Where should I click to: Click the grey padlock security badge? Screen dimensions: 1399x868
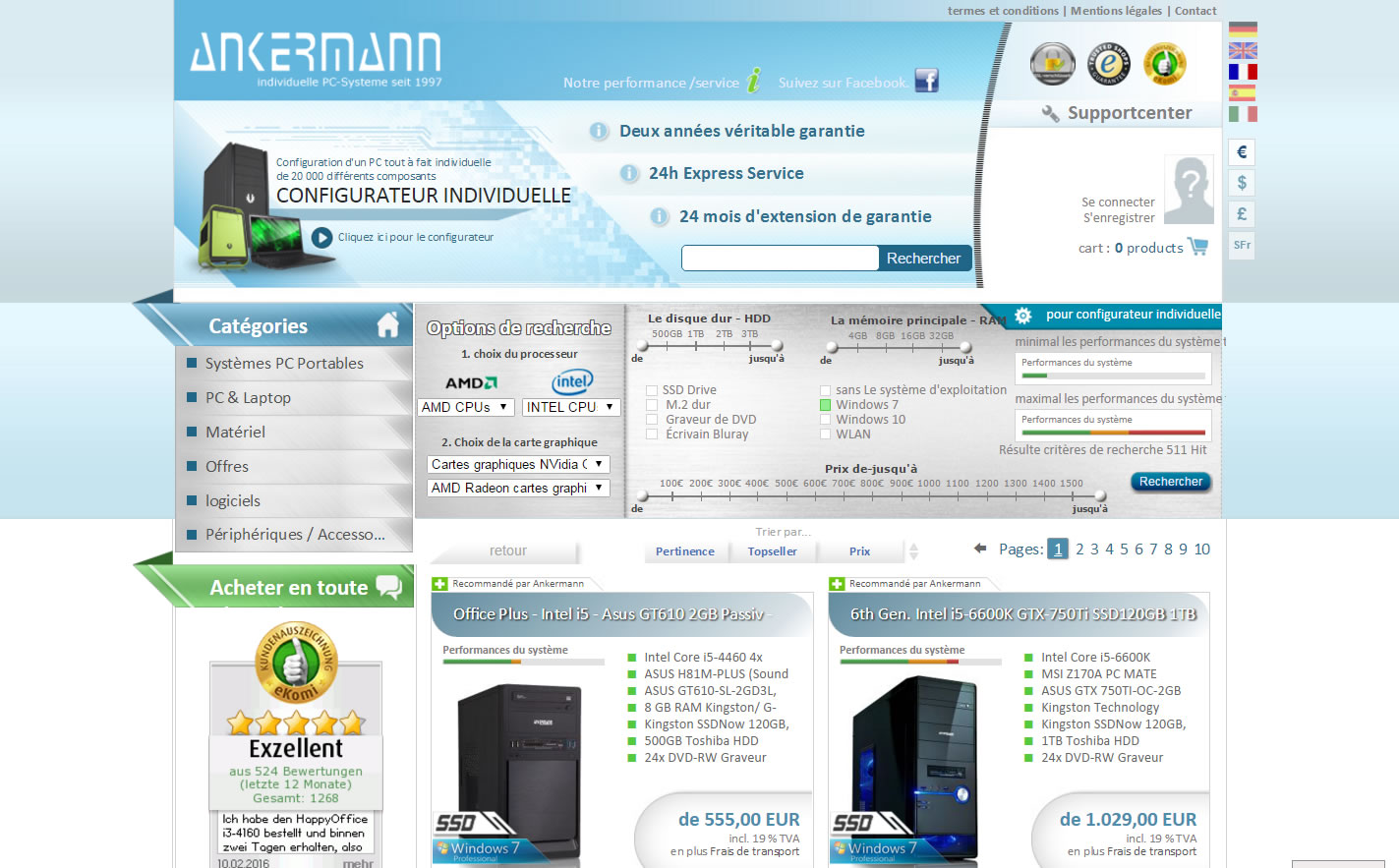(x=1052, y=64)
